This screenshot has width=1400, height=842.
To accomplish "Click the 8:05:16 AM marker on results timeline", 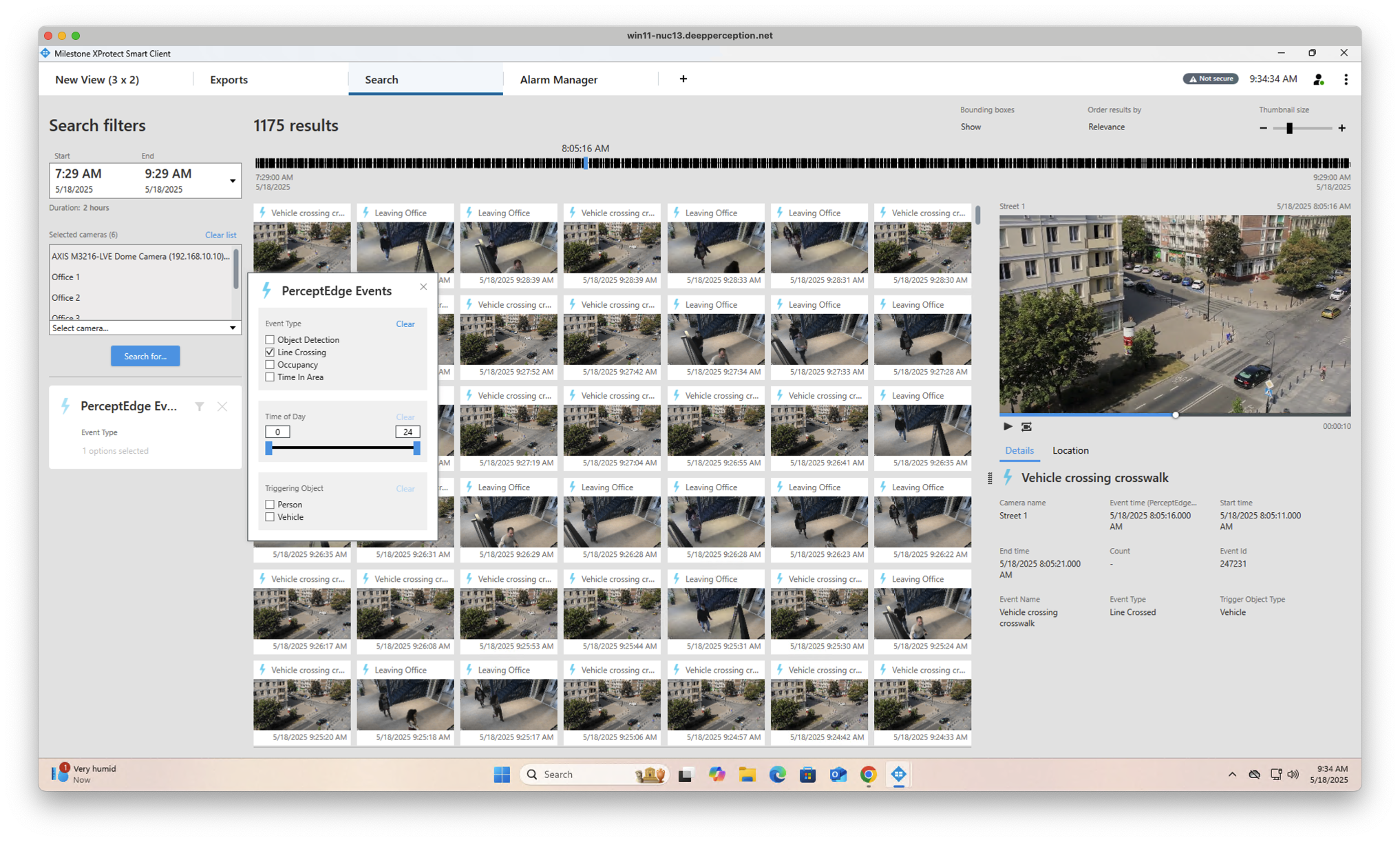I will point(586,163).
